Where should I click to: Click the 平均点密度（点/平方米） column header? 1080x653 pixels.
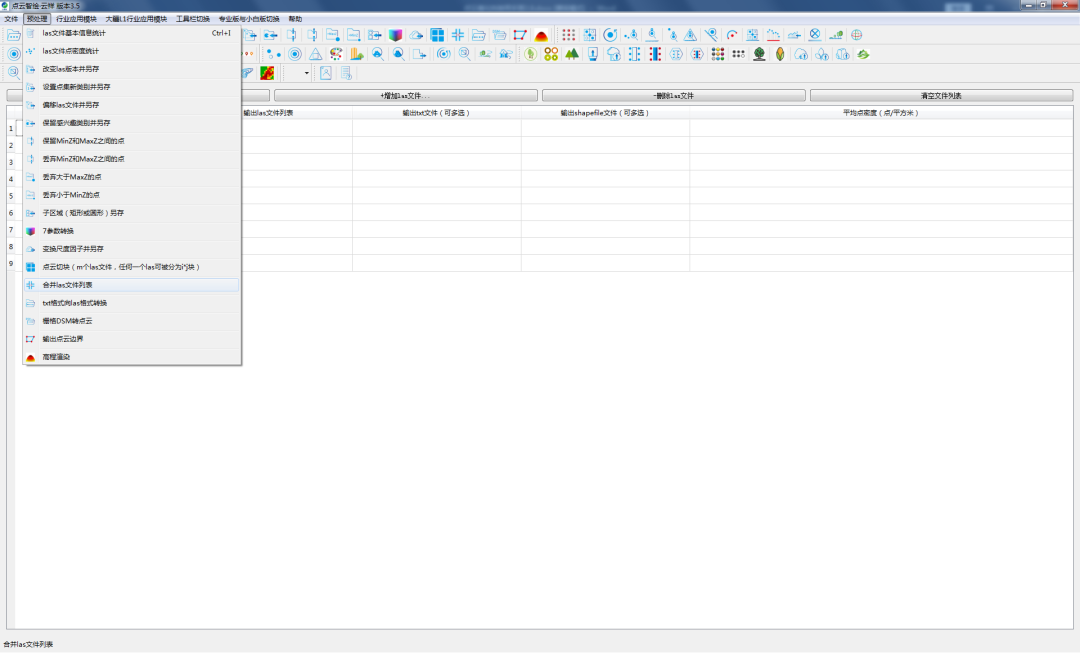[x=881, y=113]
